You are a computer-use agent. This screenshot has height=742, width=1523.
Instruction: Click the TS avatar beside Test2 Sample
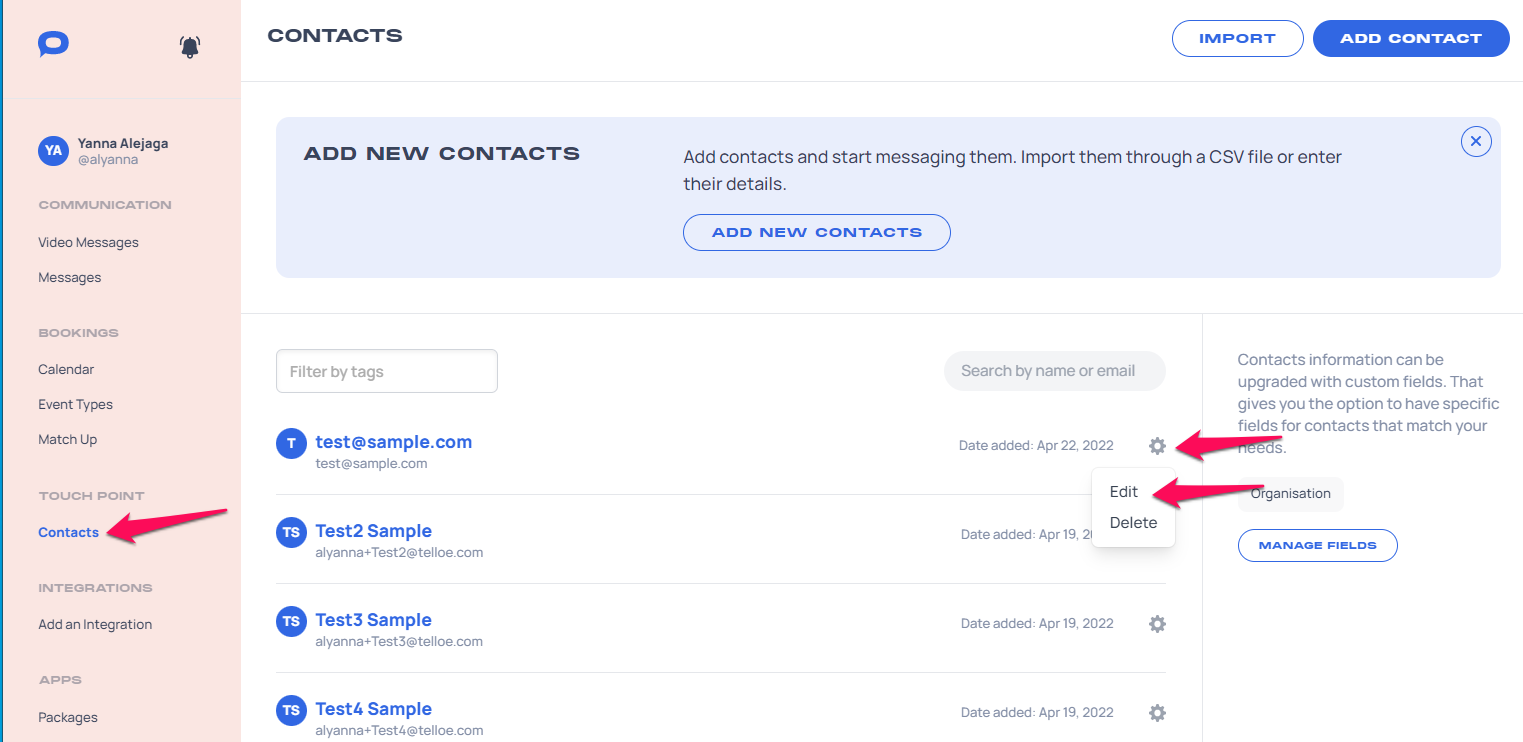tap(291, 533)
